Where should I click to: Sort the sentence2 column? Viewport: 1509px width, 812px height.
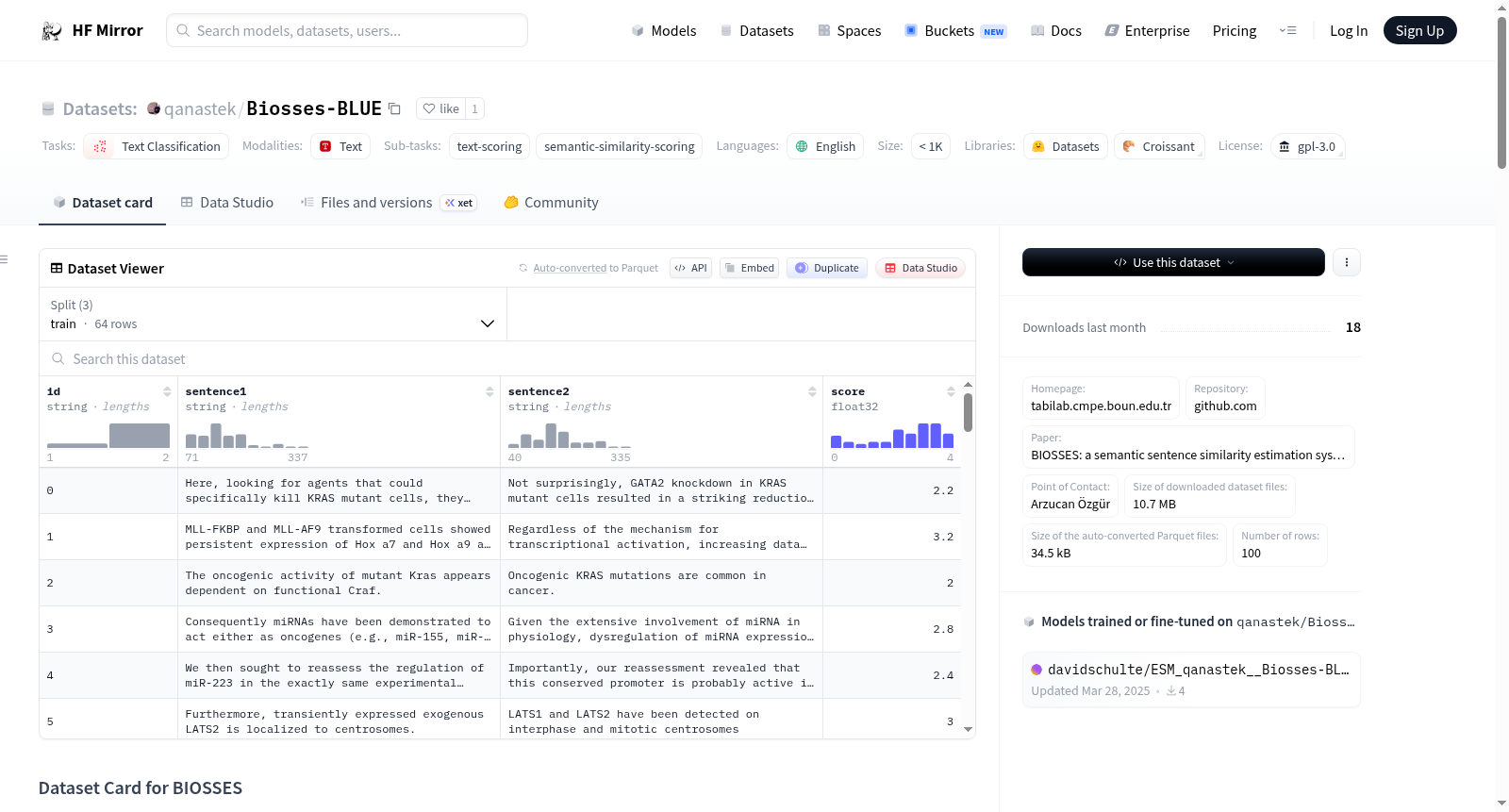(812, 391)
